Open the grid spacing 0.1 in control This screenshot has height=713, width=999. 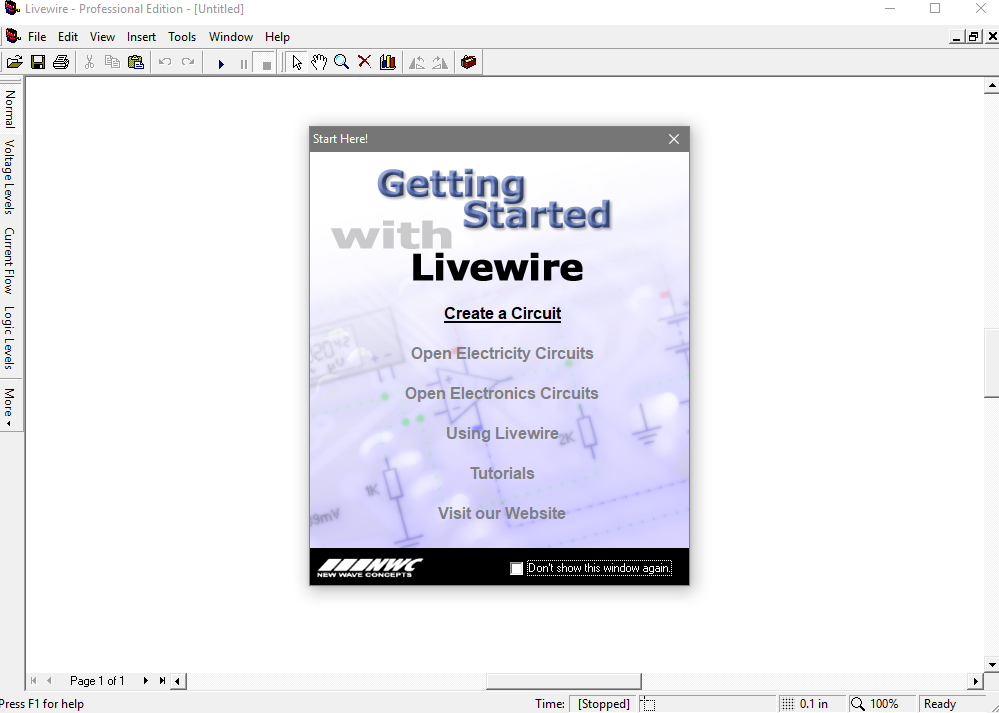(811, 703)
